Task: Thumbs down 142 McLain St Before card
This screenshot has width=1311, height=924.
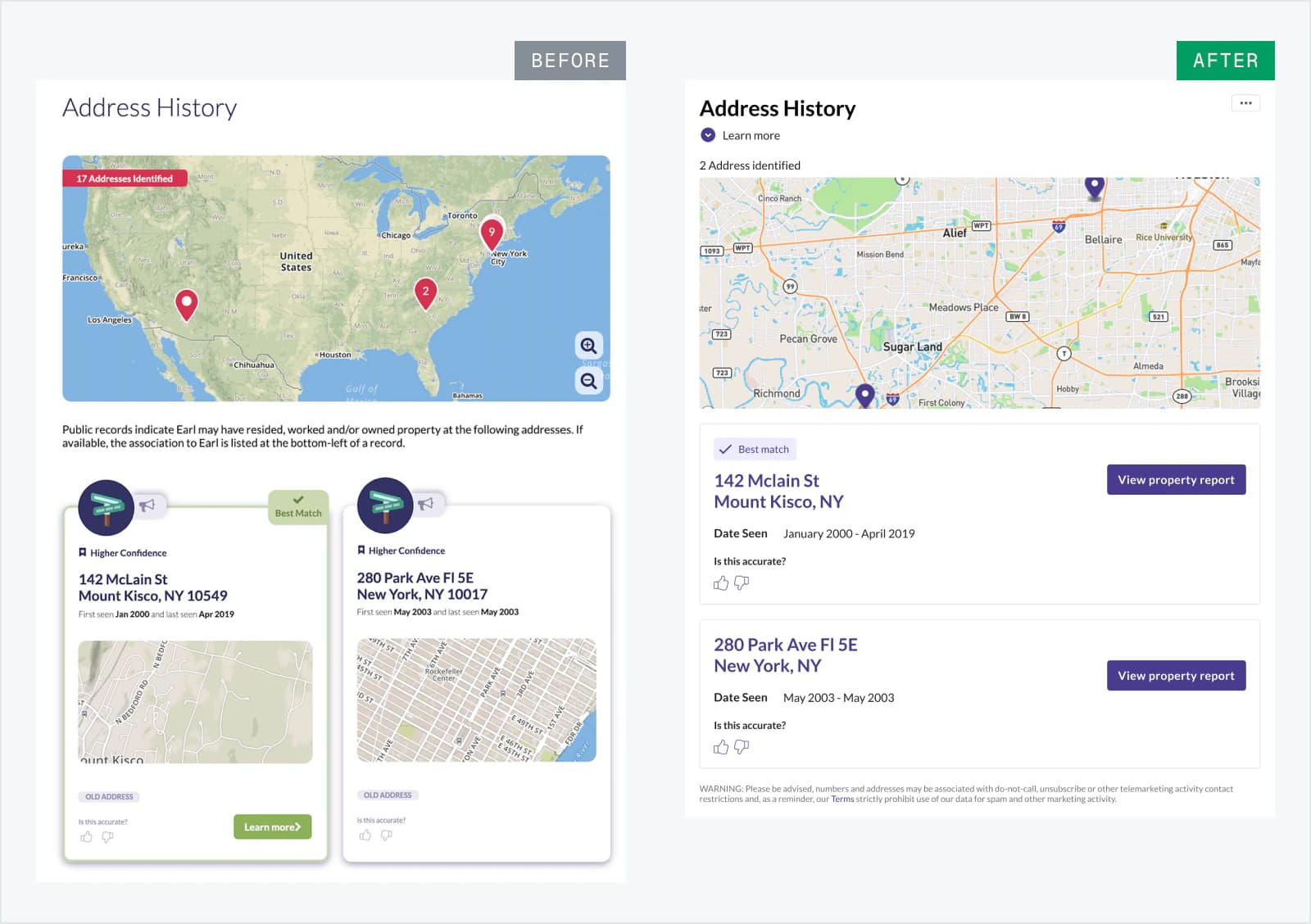Action: (107, 836)
